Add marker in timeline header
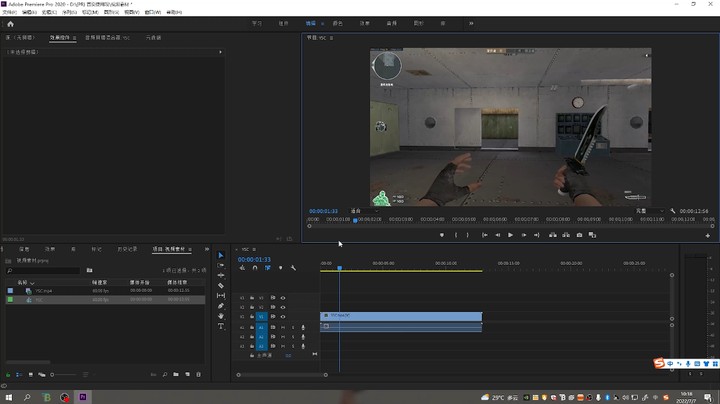The image size is (720, 404). click(281, 268)
